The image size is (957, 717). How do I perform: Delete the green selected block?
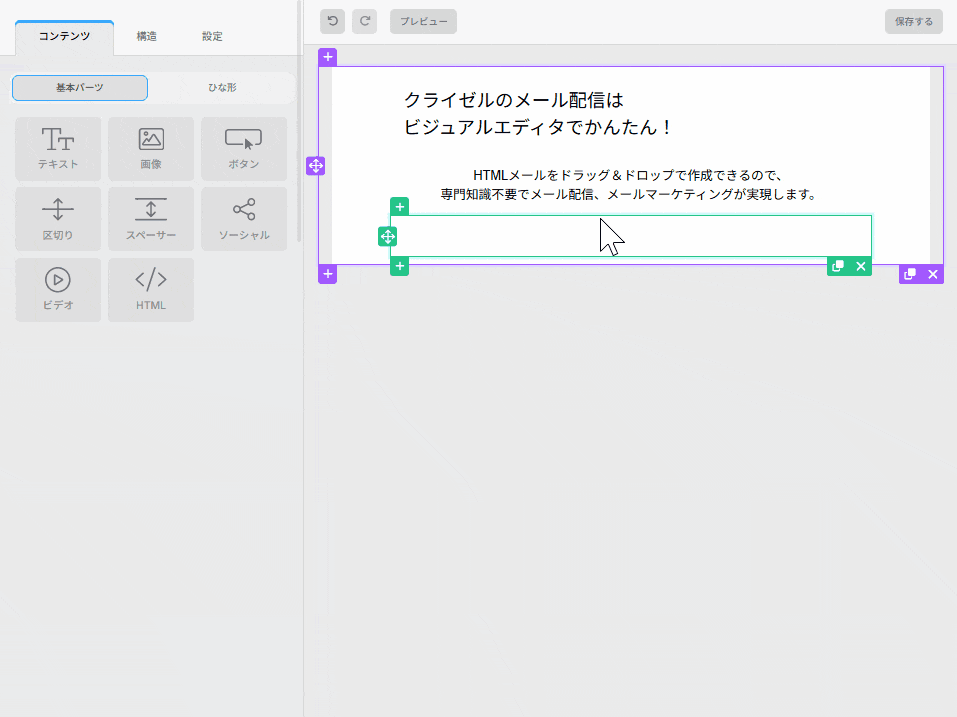coord(861,266)
